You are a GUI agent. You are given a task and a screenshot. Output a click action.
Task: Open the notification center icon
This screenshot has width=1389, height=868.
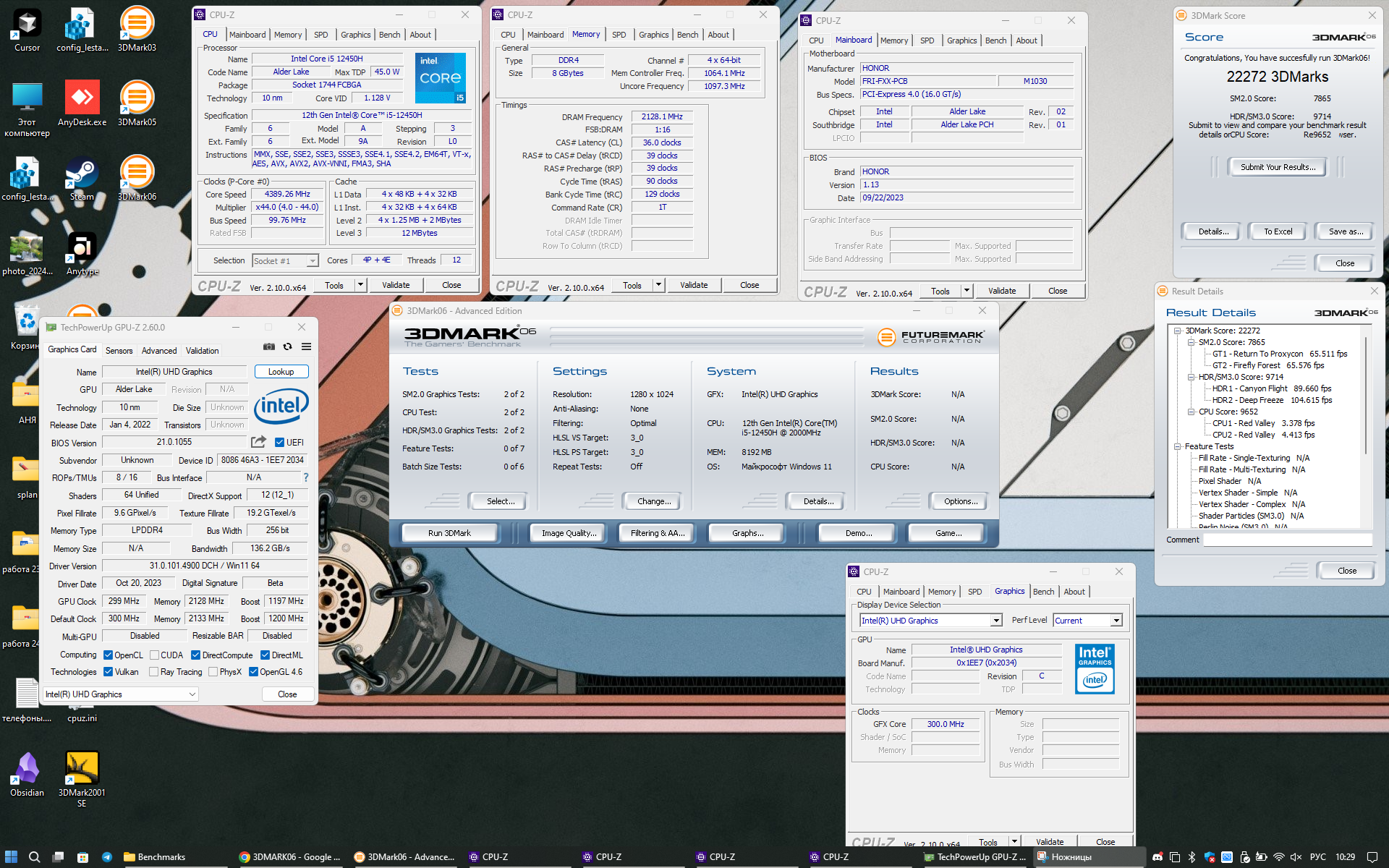[1372, 856]
